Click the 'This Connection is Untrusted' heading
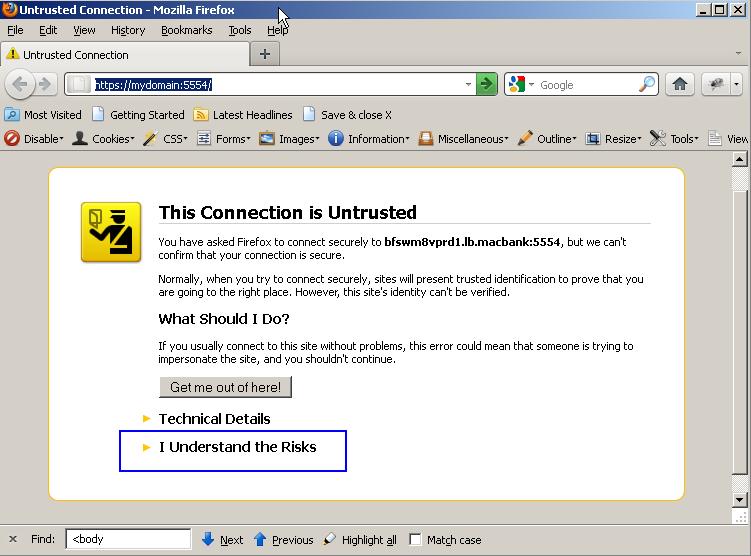The height and width of the screenshot is (556, 751). (287, 212)
